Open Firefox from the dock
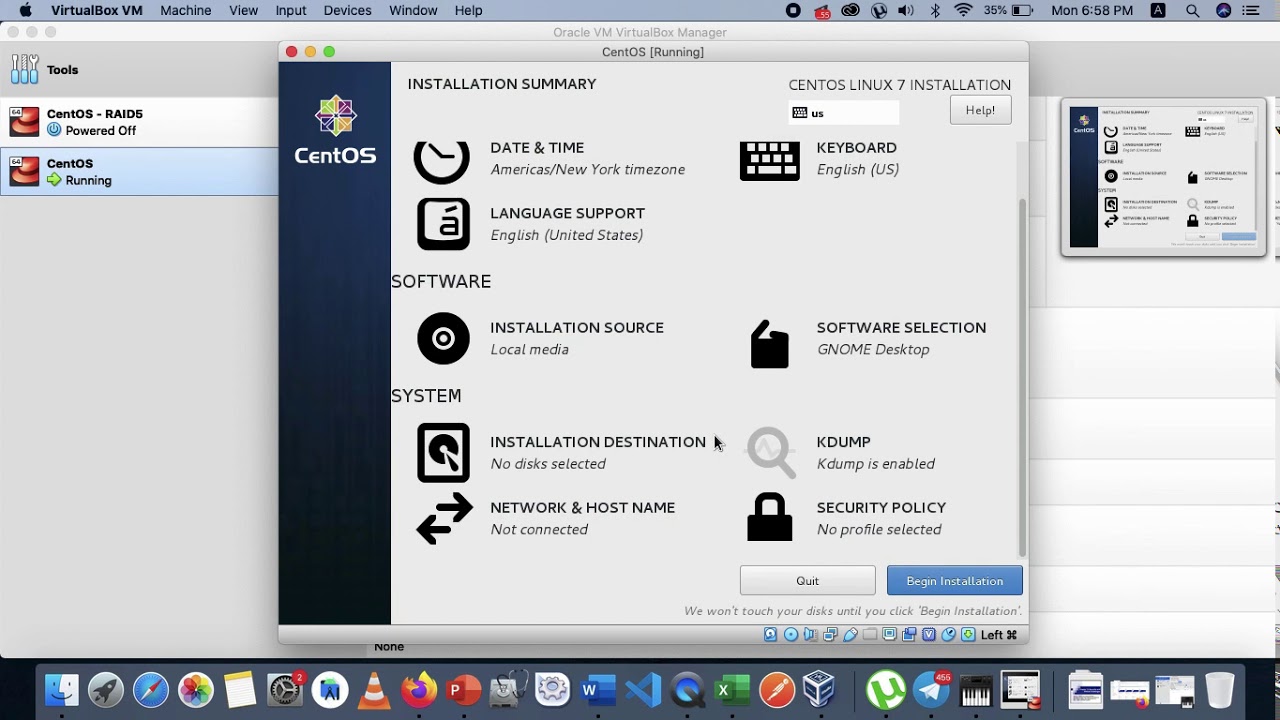This screenshot has height=720, width=1280. (419, 690)
